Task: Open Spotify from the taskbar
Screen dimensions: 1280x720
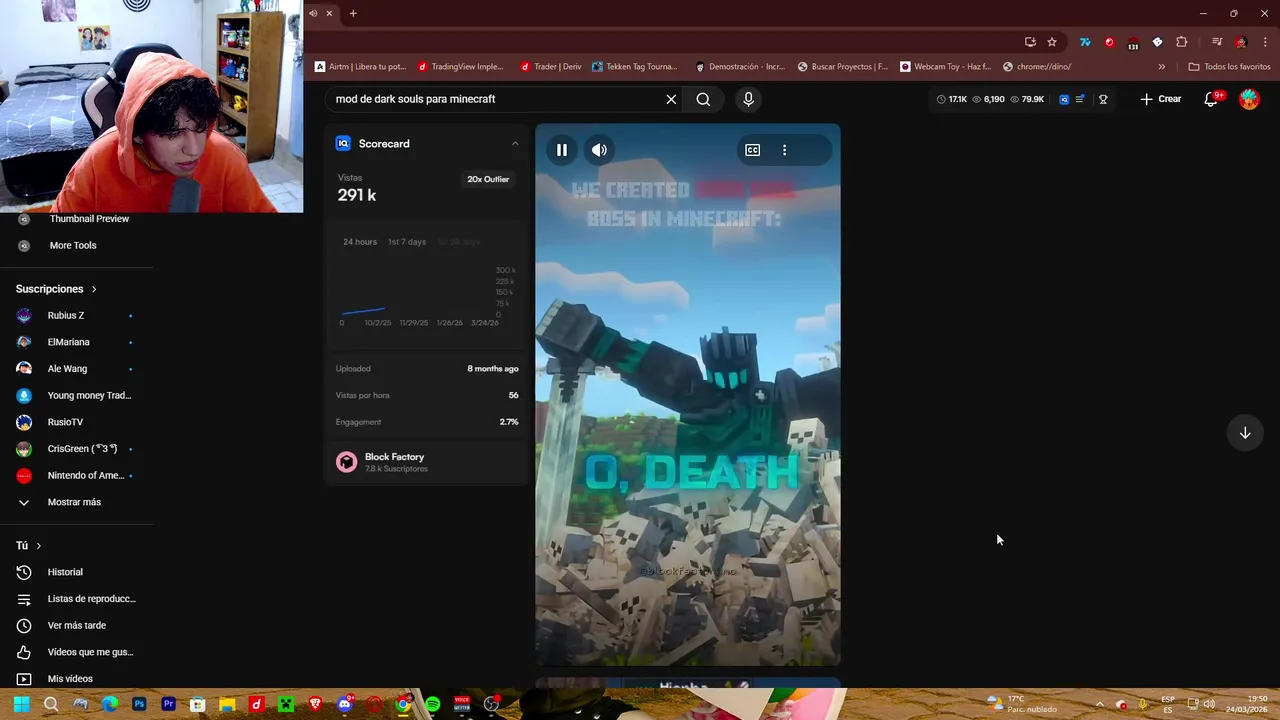Action: click(432, 704)
